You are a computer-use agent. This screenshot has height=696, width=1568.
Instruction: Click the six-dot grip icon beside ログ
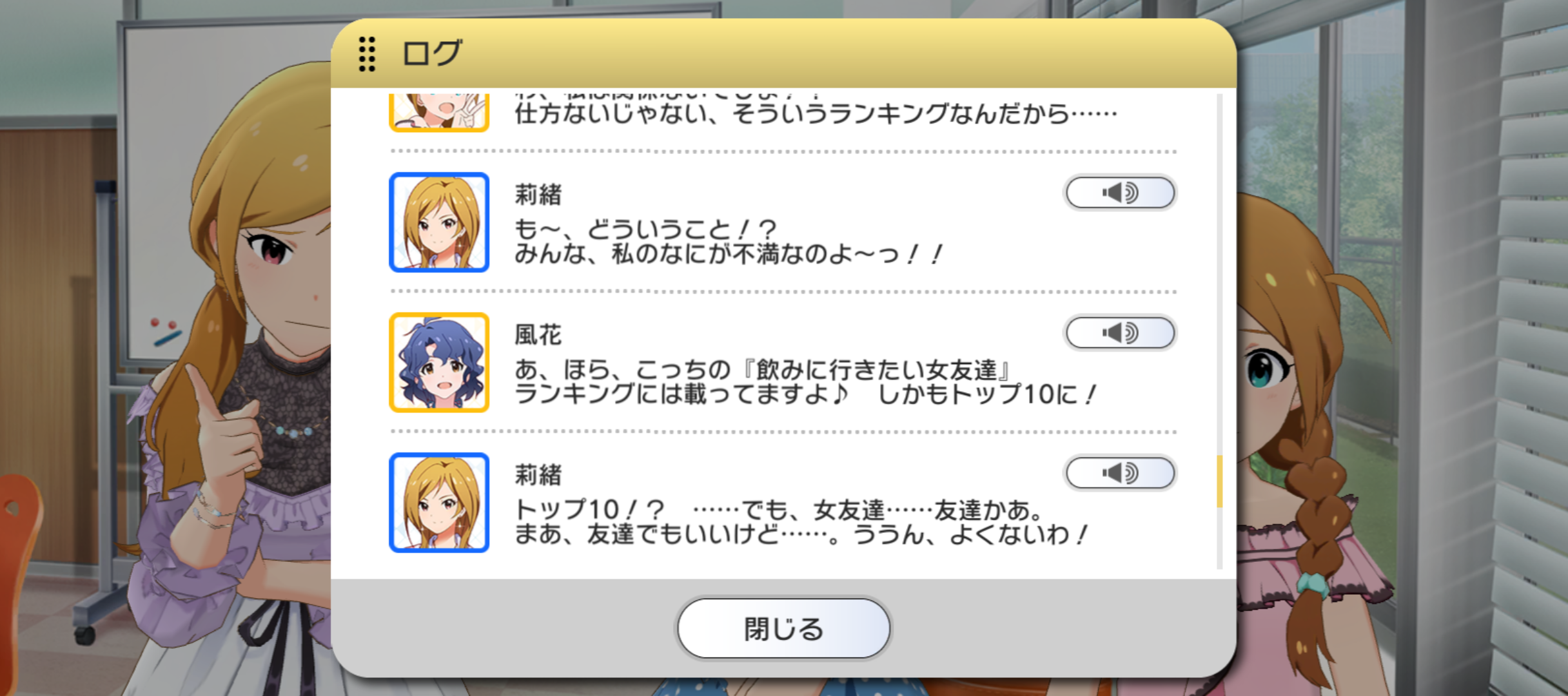(x=367, y=53)
